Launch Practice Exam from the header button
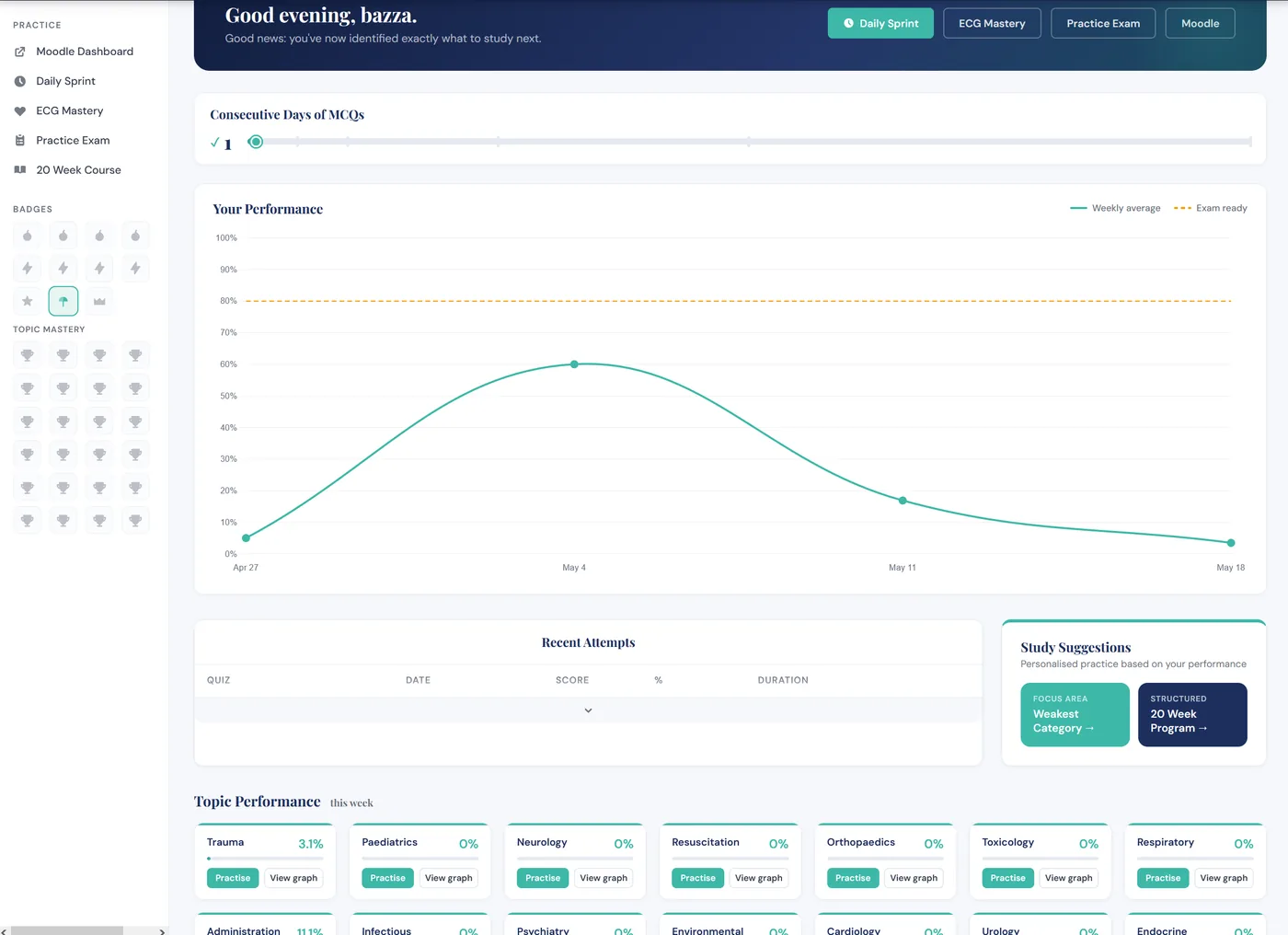1288x935 pixels. tap(1103, 23)
